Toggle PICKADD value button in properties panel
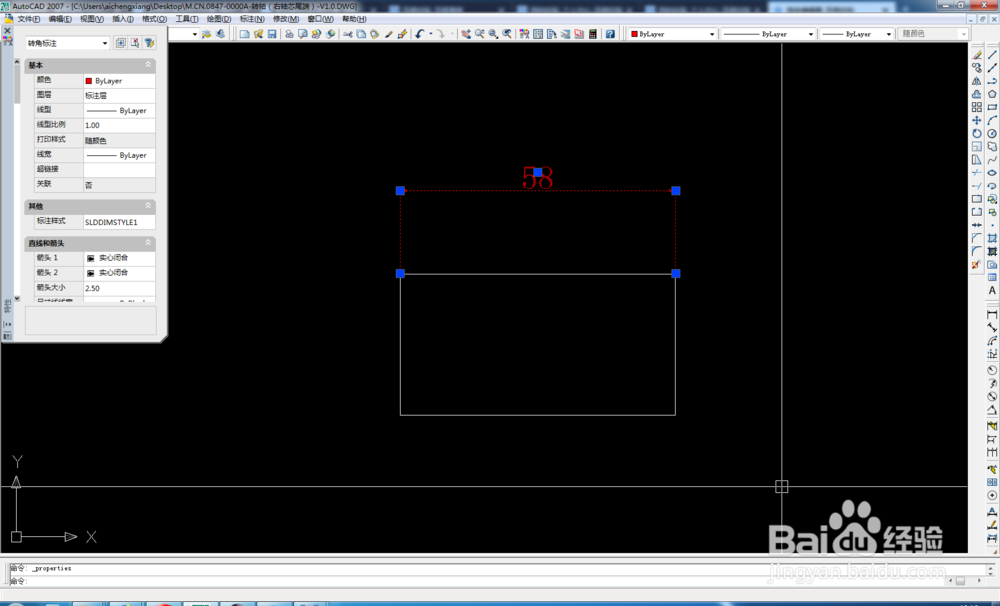This screenshot has height=606, width=1000. pyautogui.click(x=121, y=43)
